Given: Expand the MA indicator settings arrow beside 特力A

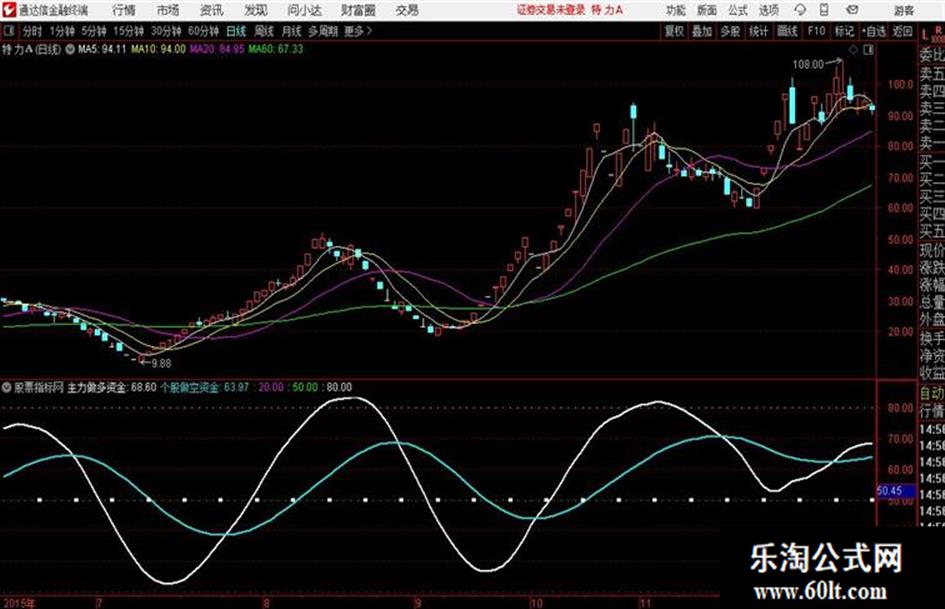Looking at the screenshot, I should pos(70,49).
